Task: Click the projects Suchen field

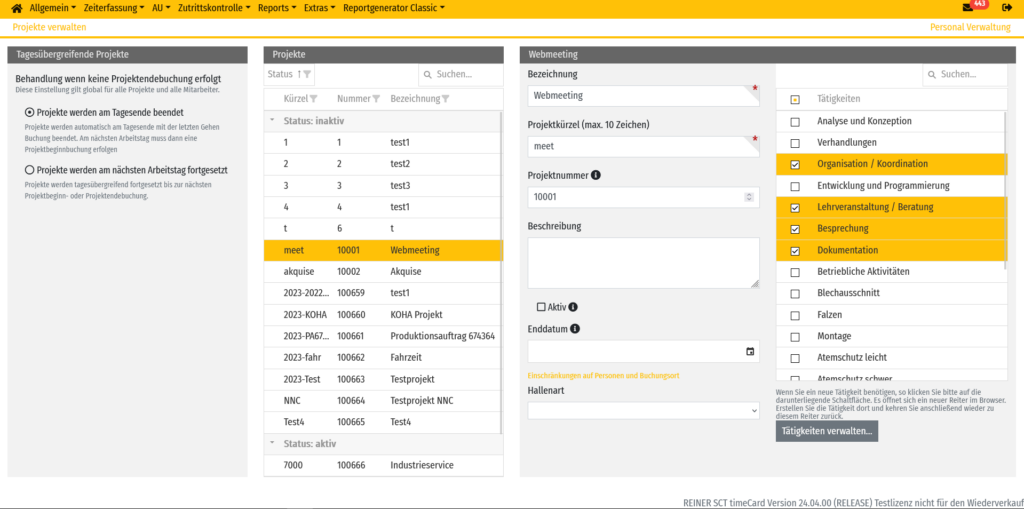Action: pos(461,74)
